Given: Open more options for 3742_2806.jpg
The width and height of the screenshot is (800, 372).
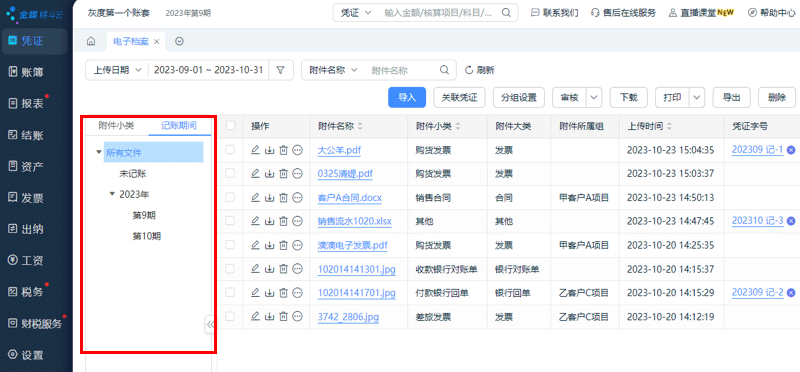Looking at the screenshot, I should pos(297,316).
